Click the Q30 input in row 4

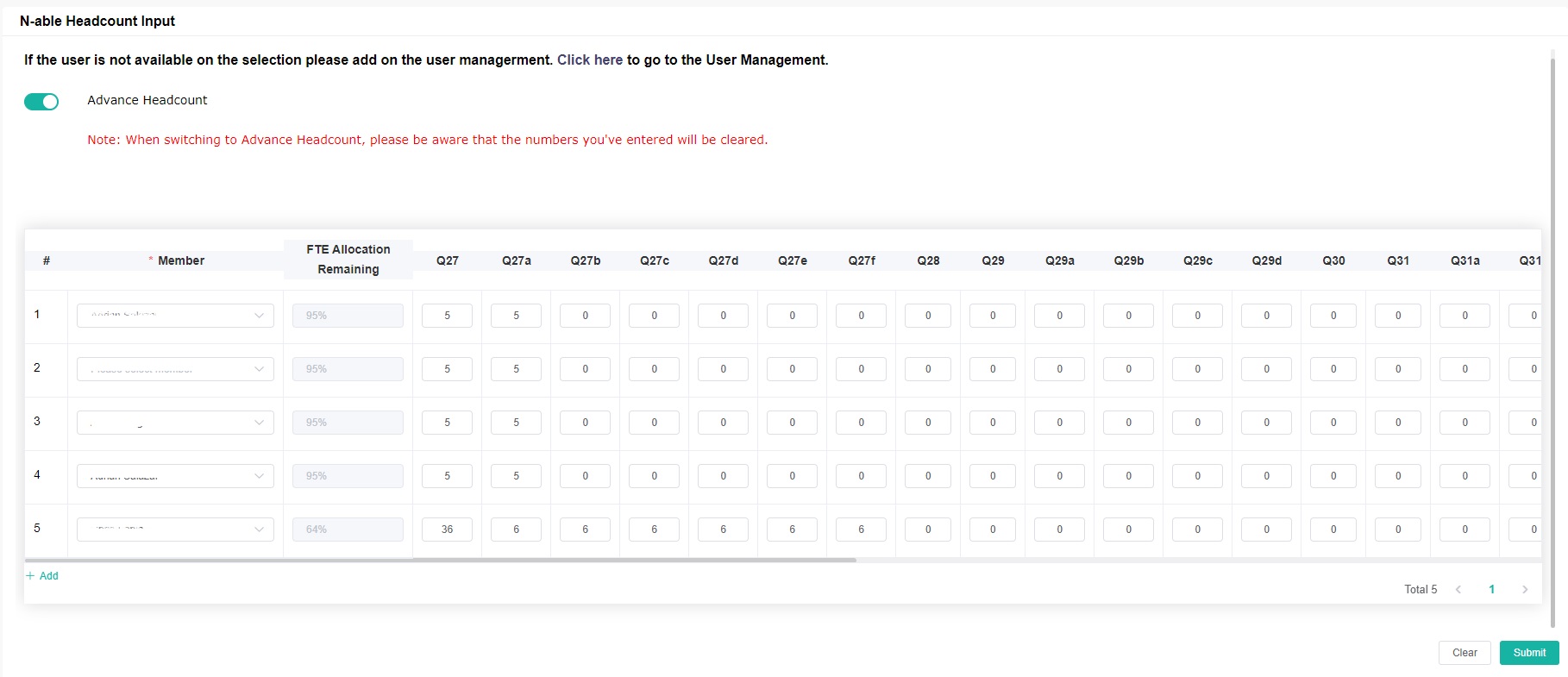(x=1333, y=476)
